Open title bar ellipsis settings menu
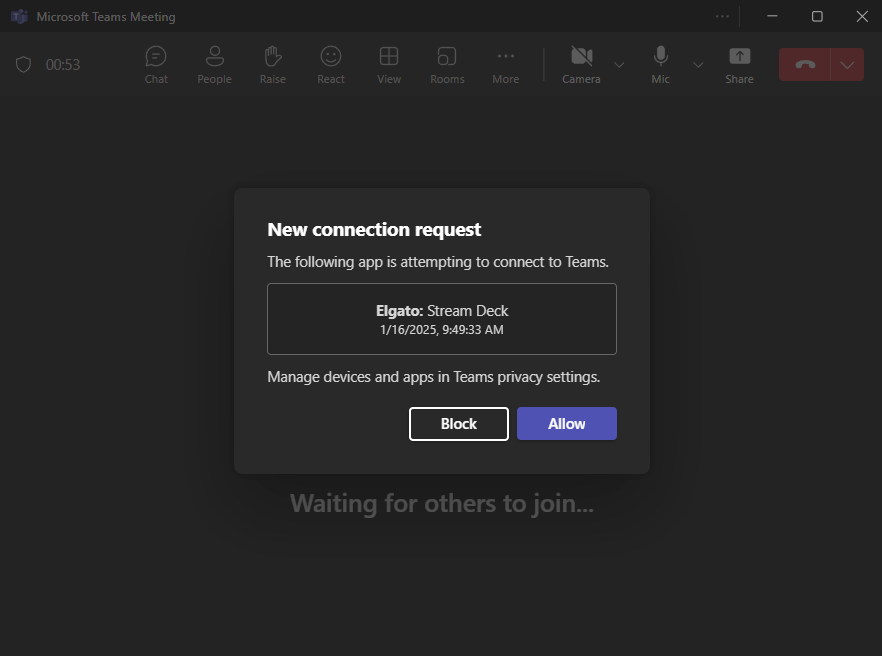 click(722, 16)
